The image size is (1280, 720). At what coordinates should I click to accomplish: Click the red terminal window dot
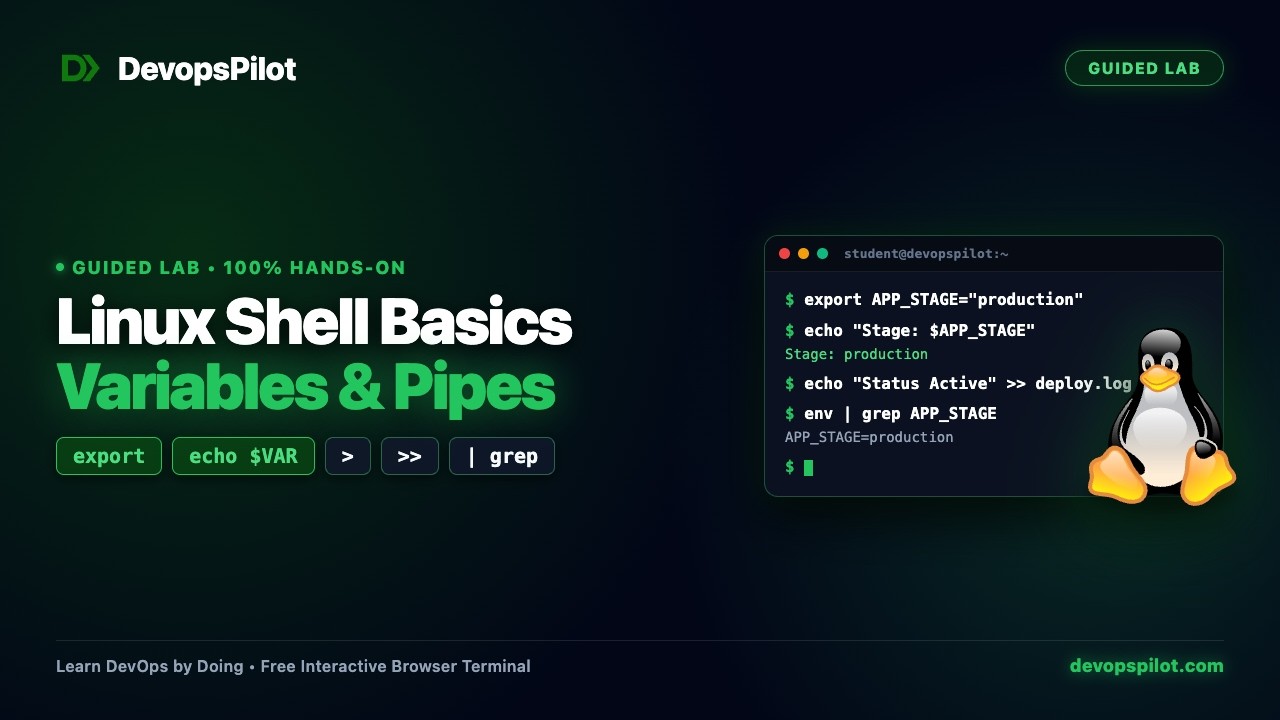click(784, 254)
